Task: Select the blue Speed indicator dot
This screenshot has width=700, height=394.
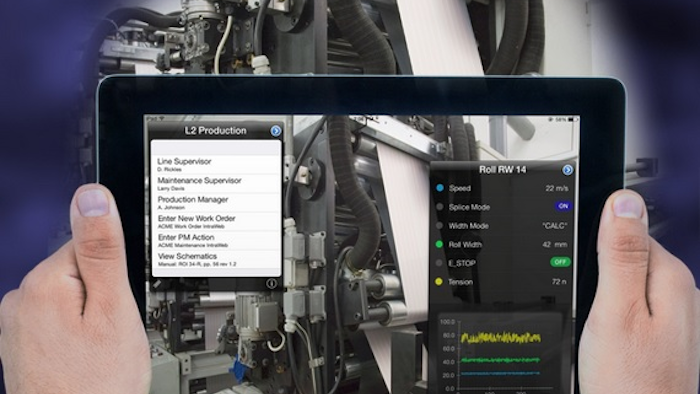Action: point(440,188)
